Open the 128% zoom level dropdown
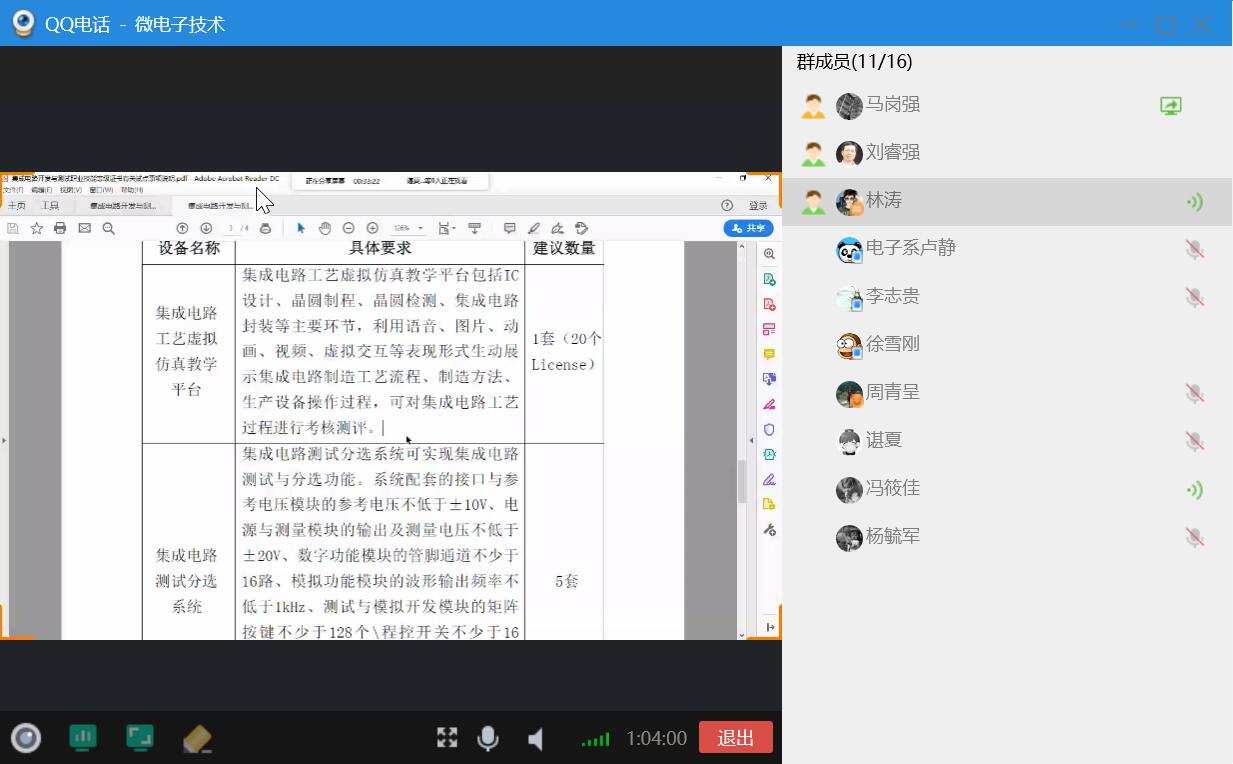1233x764 pixels. click(x=407, y=228)
